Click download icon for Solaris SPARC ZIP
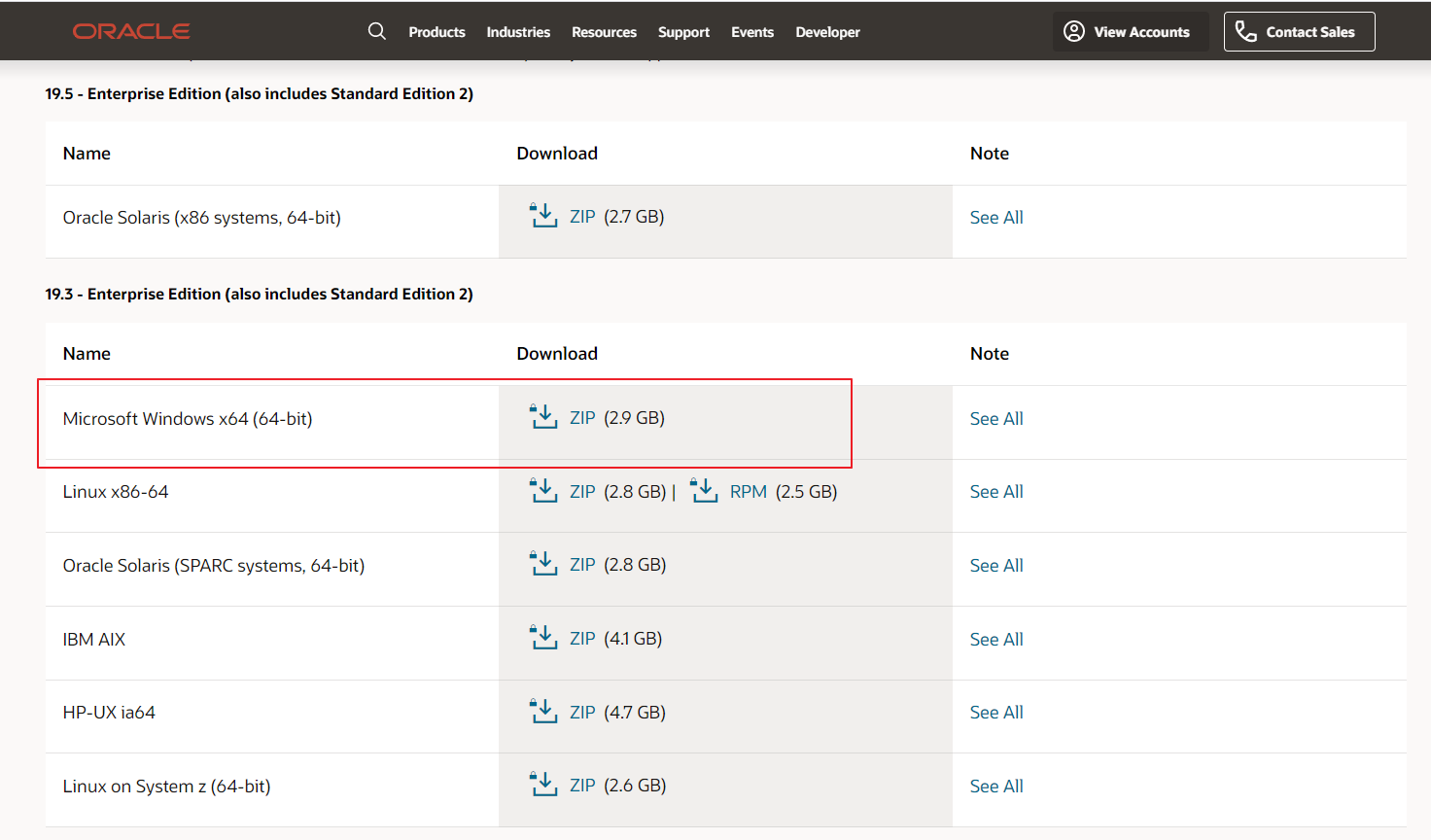This screenshot has height=840, width=1431. [543, 564]
